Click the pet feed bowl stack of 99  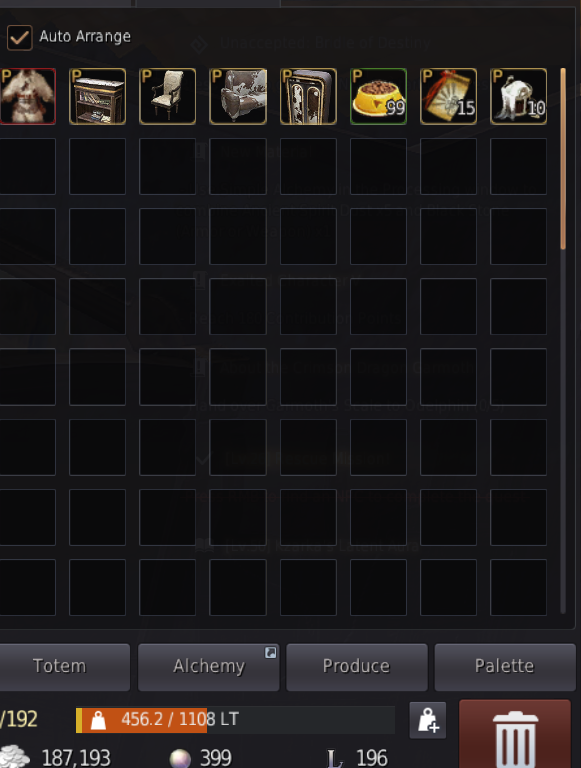378,96
